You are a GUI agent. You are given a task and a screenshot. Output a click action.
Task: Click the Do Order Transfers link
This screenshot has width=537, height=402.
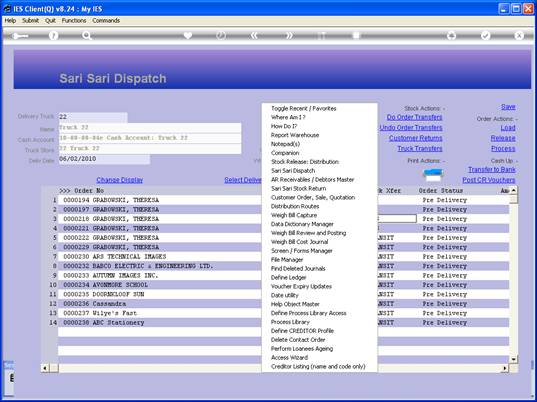pos(414,117)
